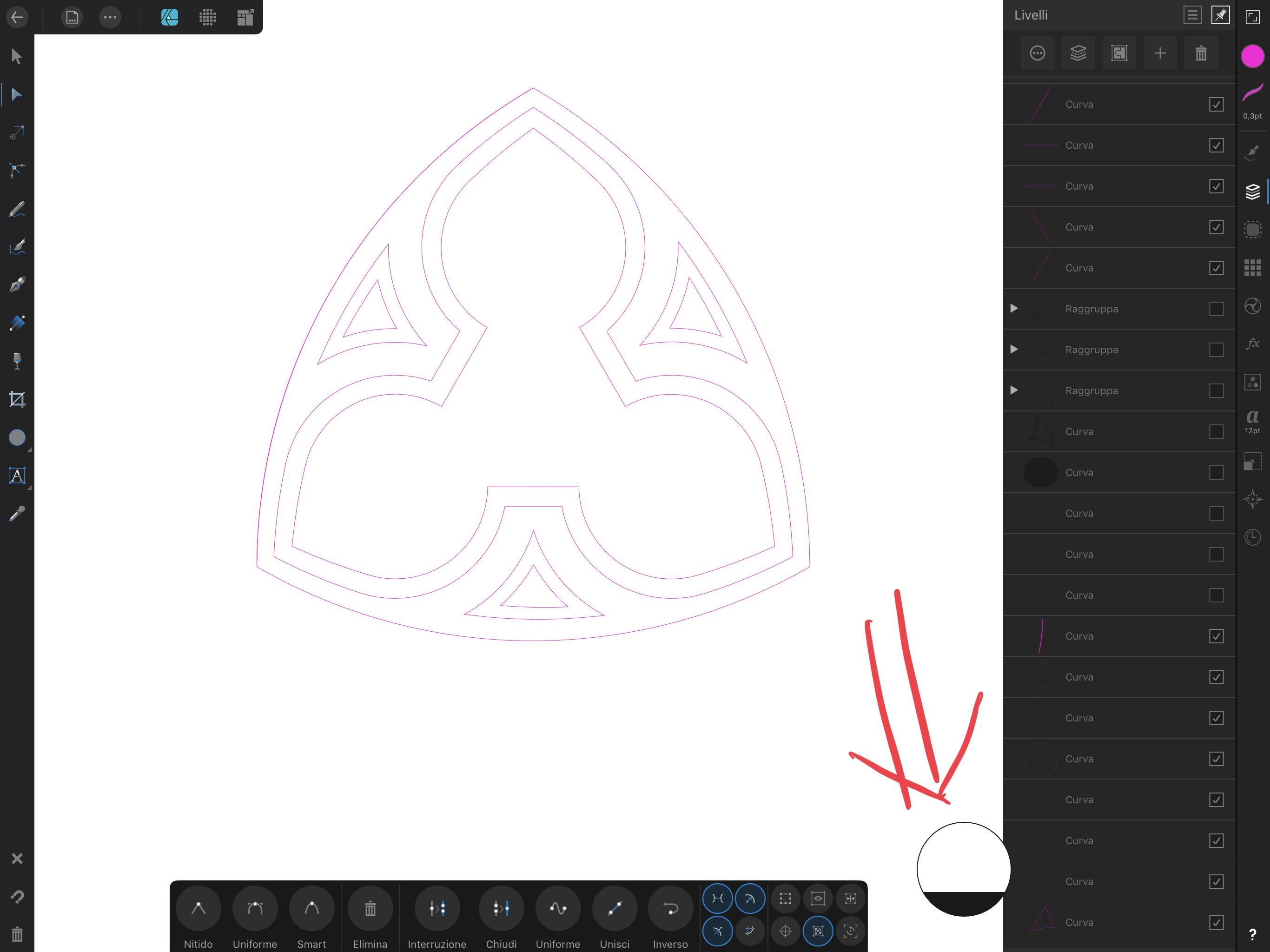Toggle the snapping magnet icon
1270x952 pixels.
pos(17,896)
